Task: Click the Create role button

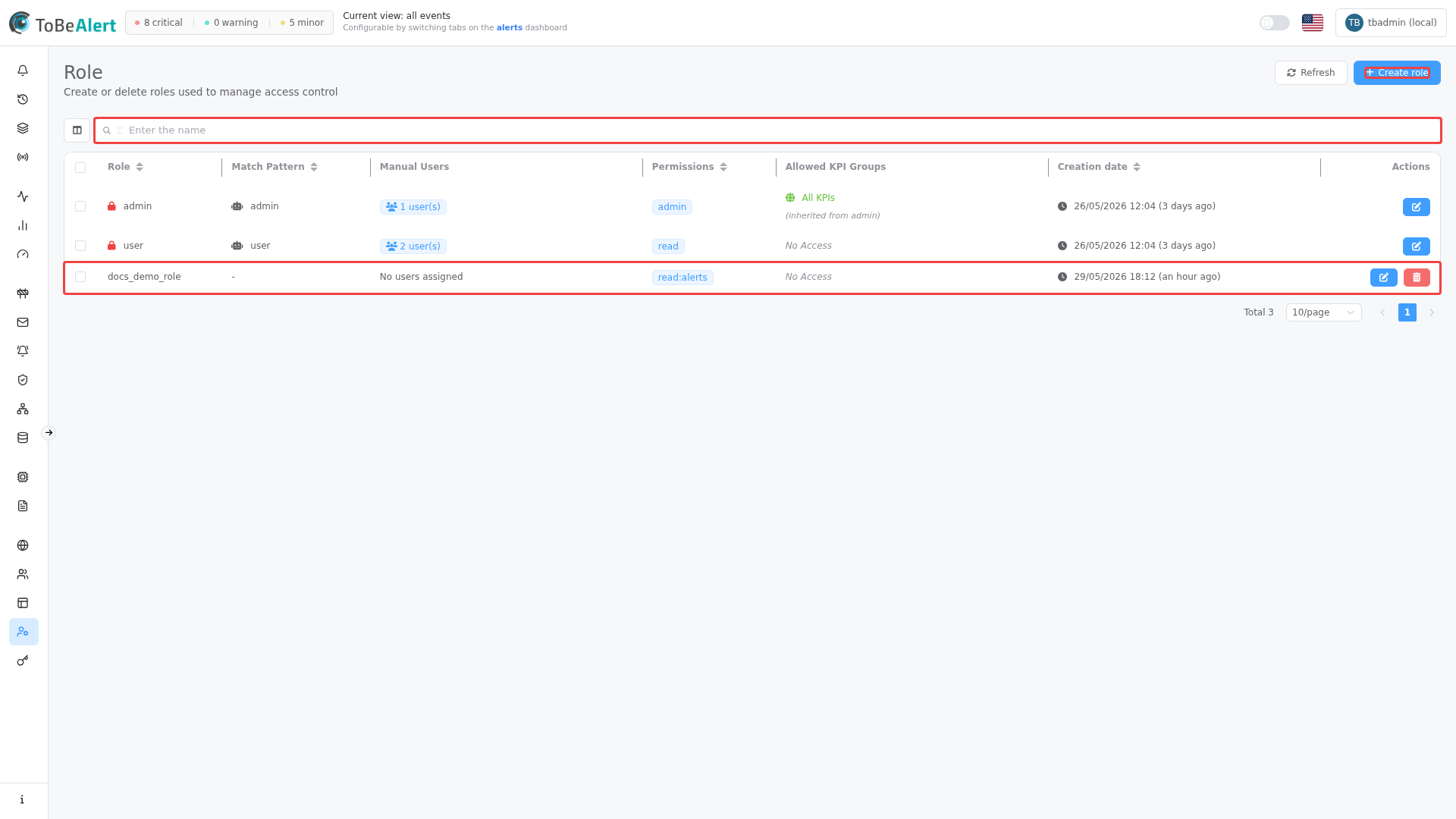Action: point(1396,73)
